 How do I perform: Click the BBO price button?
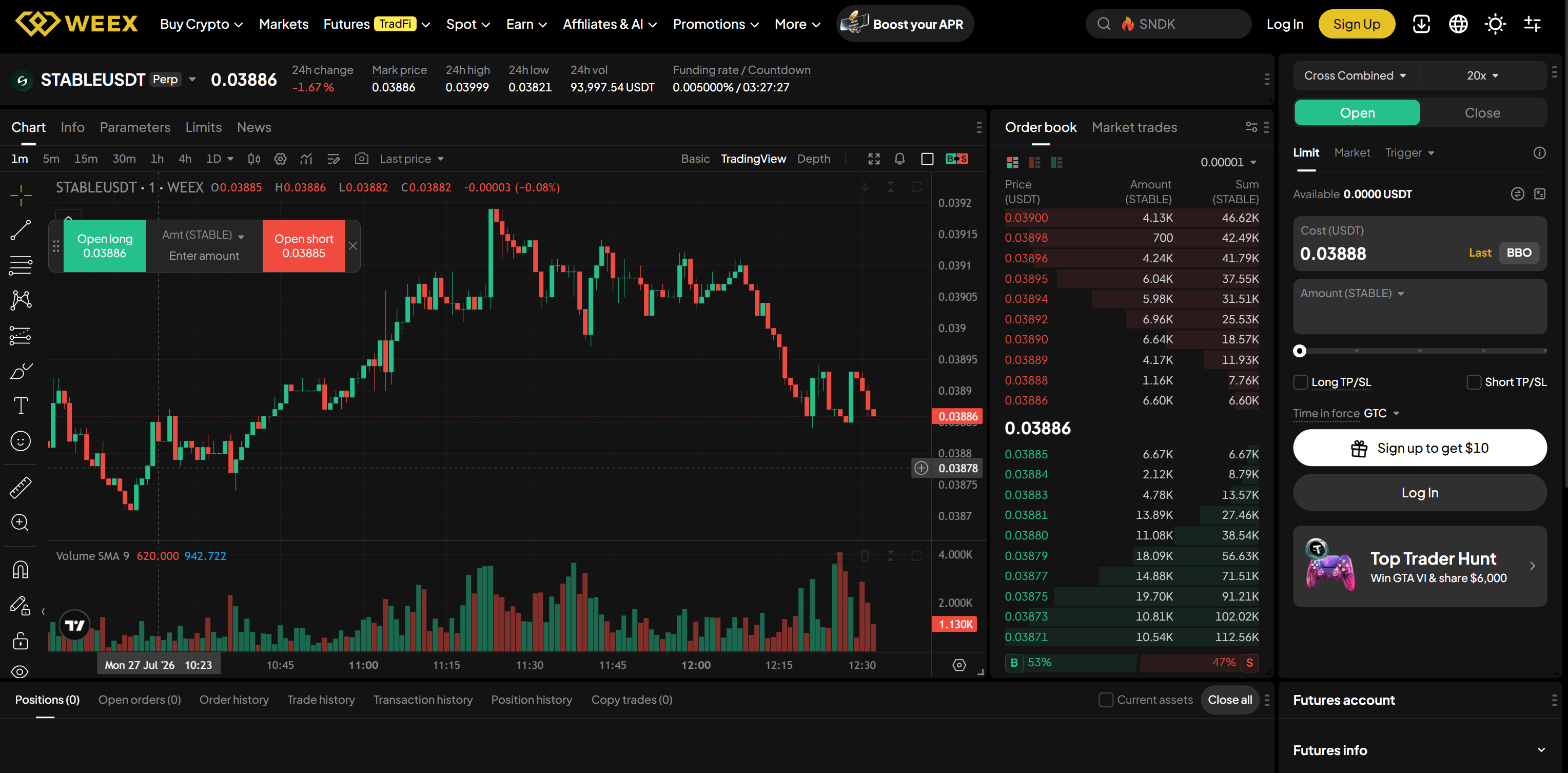coord(1519,253)
